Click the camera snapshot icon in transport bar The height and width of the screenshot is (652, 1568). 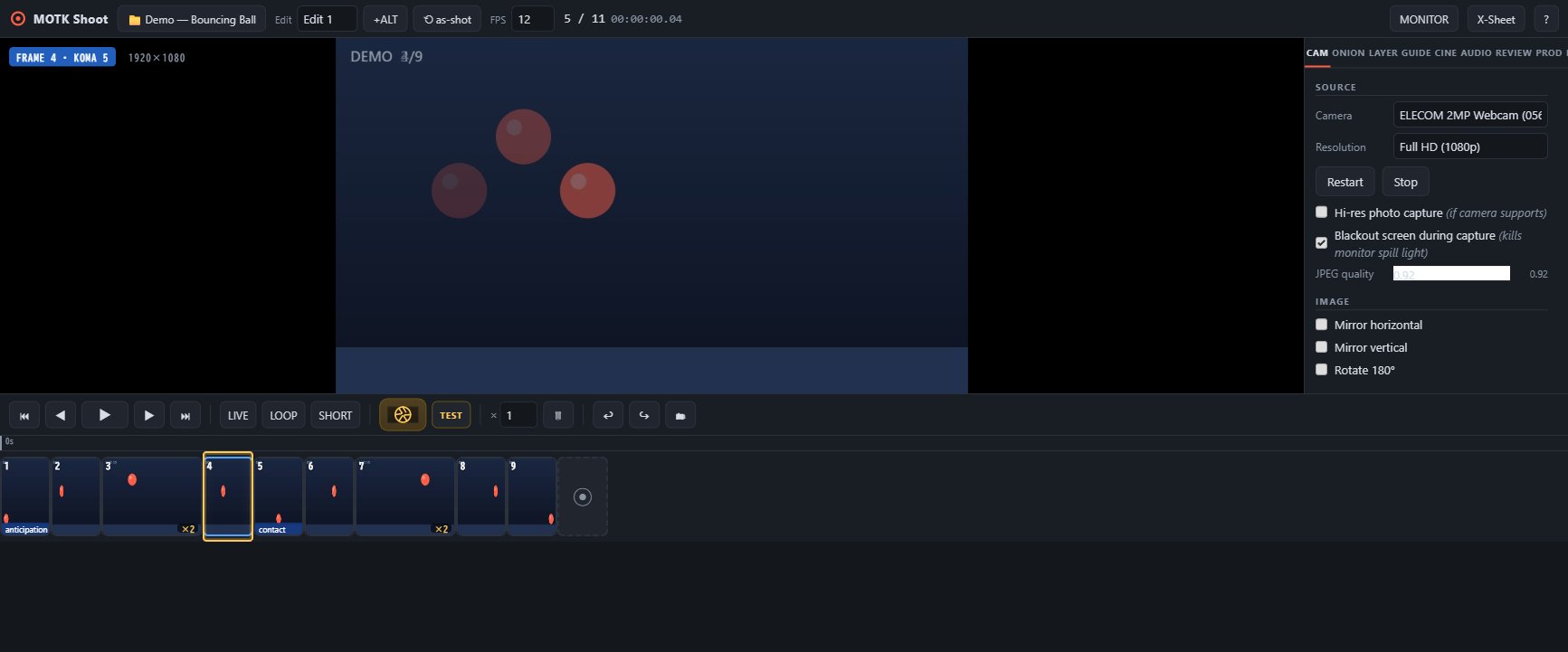coord(680,415)
